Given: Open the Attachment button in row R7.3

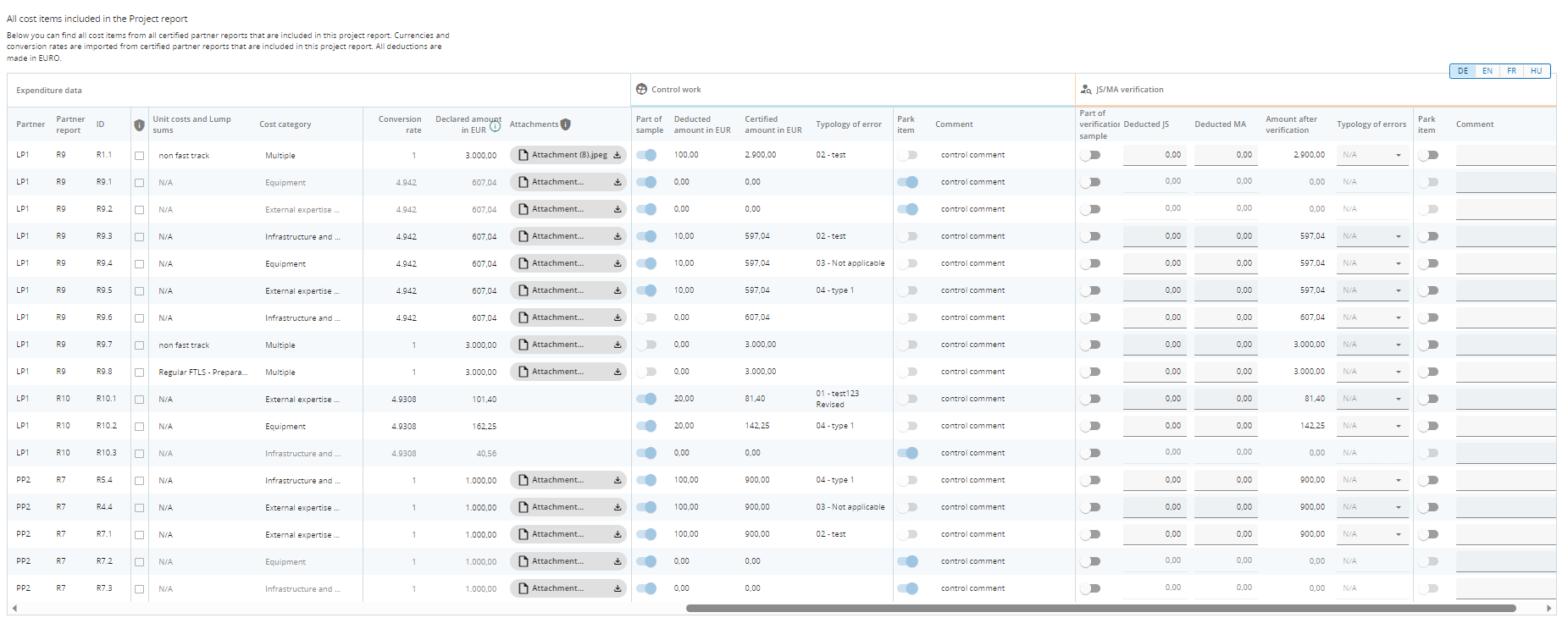Looking at the screenshot, I should (x=557, y=588).
